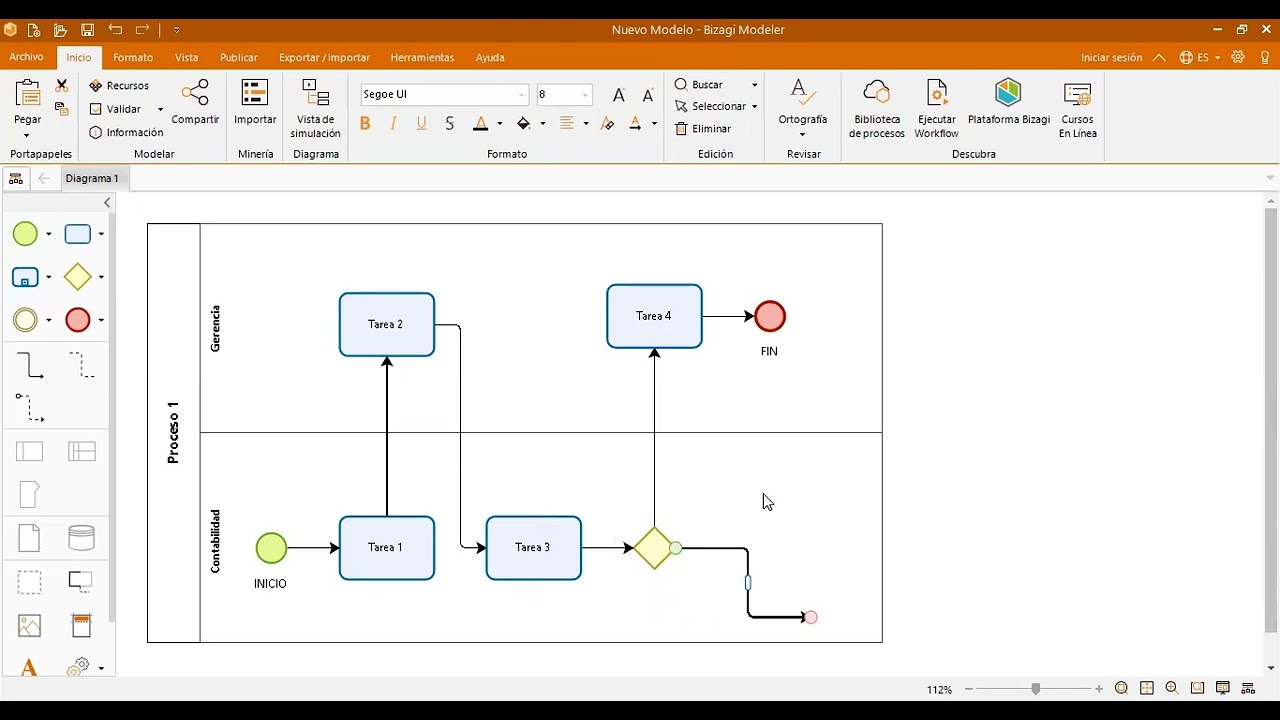The height and width of the screenshot is (720, 1280).
Task: Click the fit-to-page icon in status bar
Action: [x=1147, y=689]
